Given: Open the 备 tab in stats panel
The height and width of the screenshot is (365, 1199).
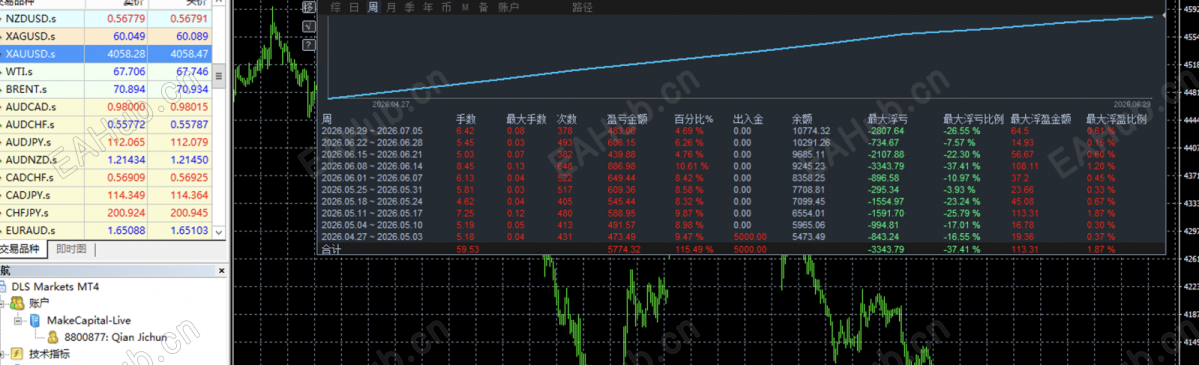Looking at the screenshot, I should (x=483, y=8).
